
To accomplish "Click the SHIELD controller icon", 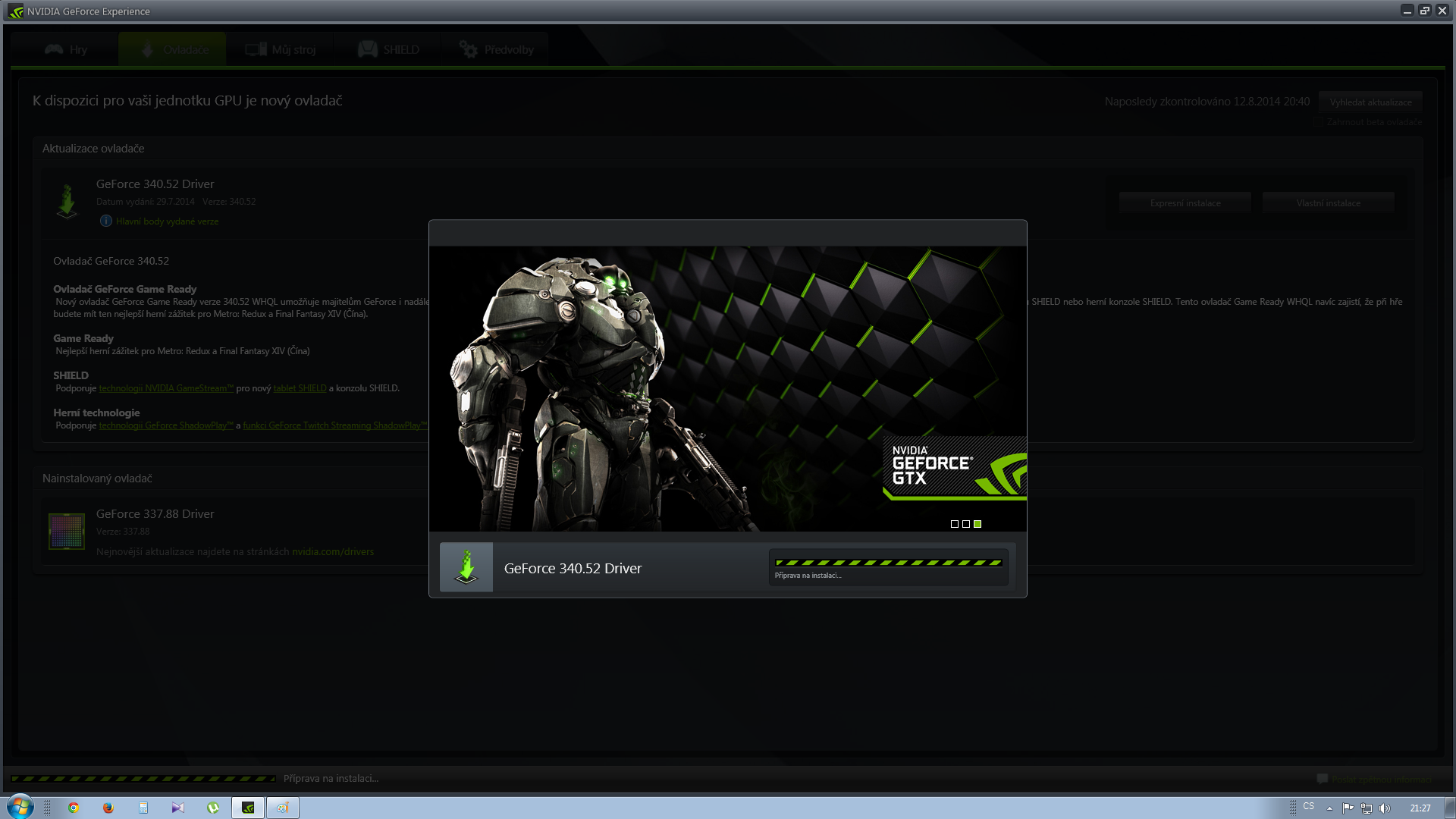I will 368,49.
